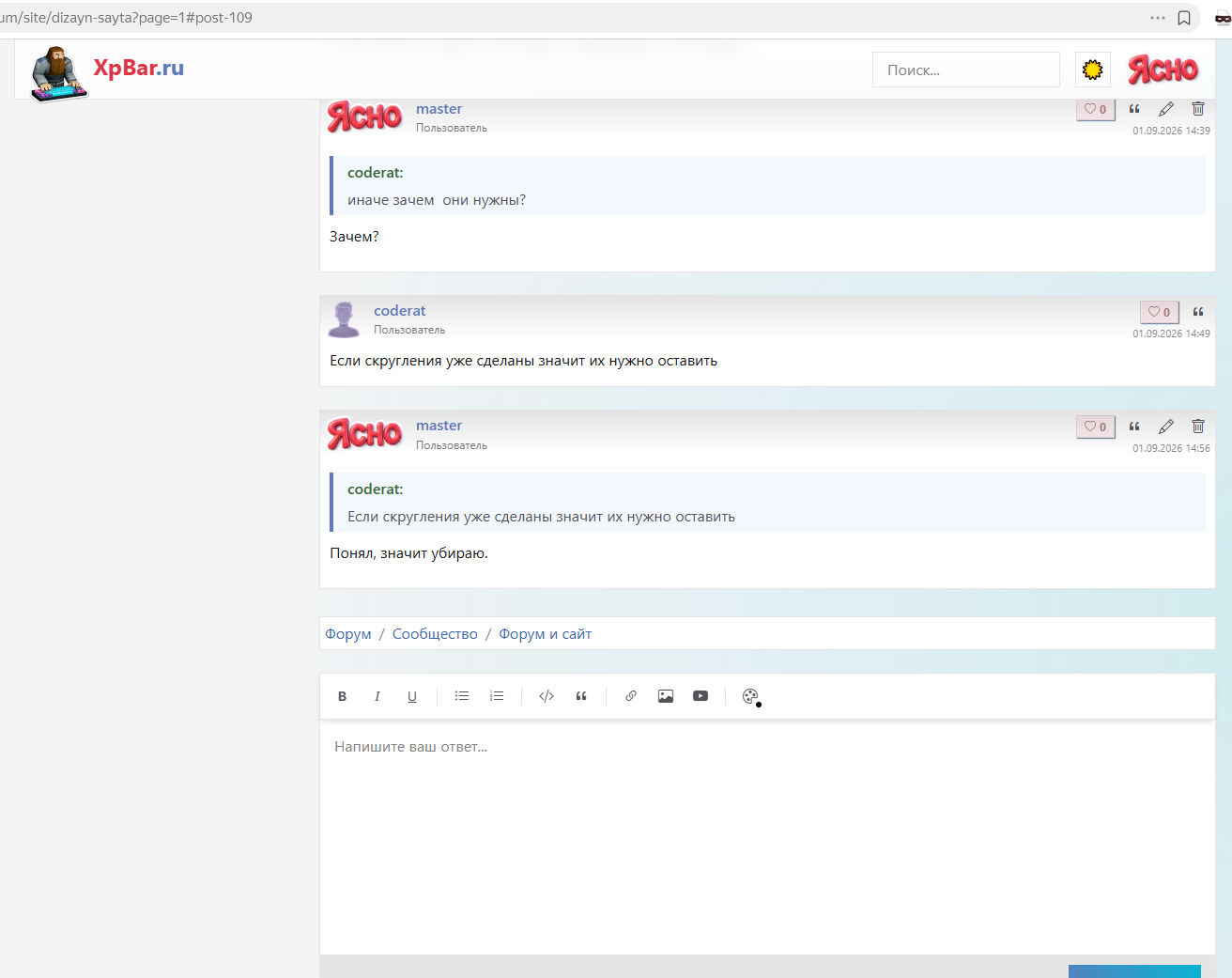
Task: Like coderat's post with the heart button
Action: coord(1160,312)
